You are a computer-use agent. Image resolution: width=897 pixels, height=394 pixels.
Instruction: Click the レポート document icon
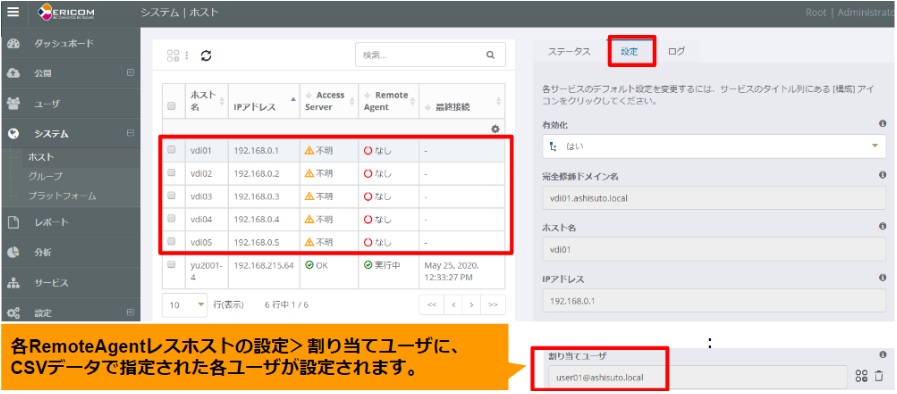(x=14, y=222)
